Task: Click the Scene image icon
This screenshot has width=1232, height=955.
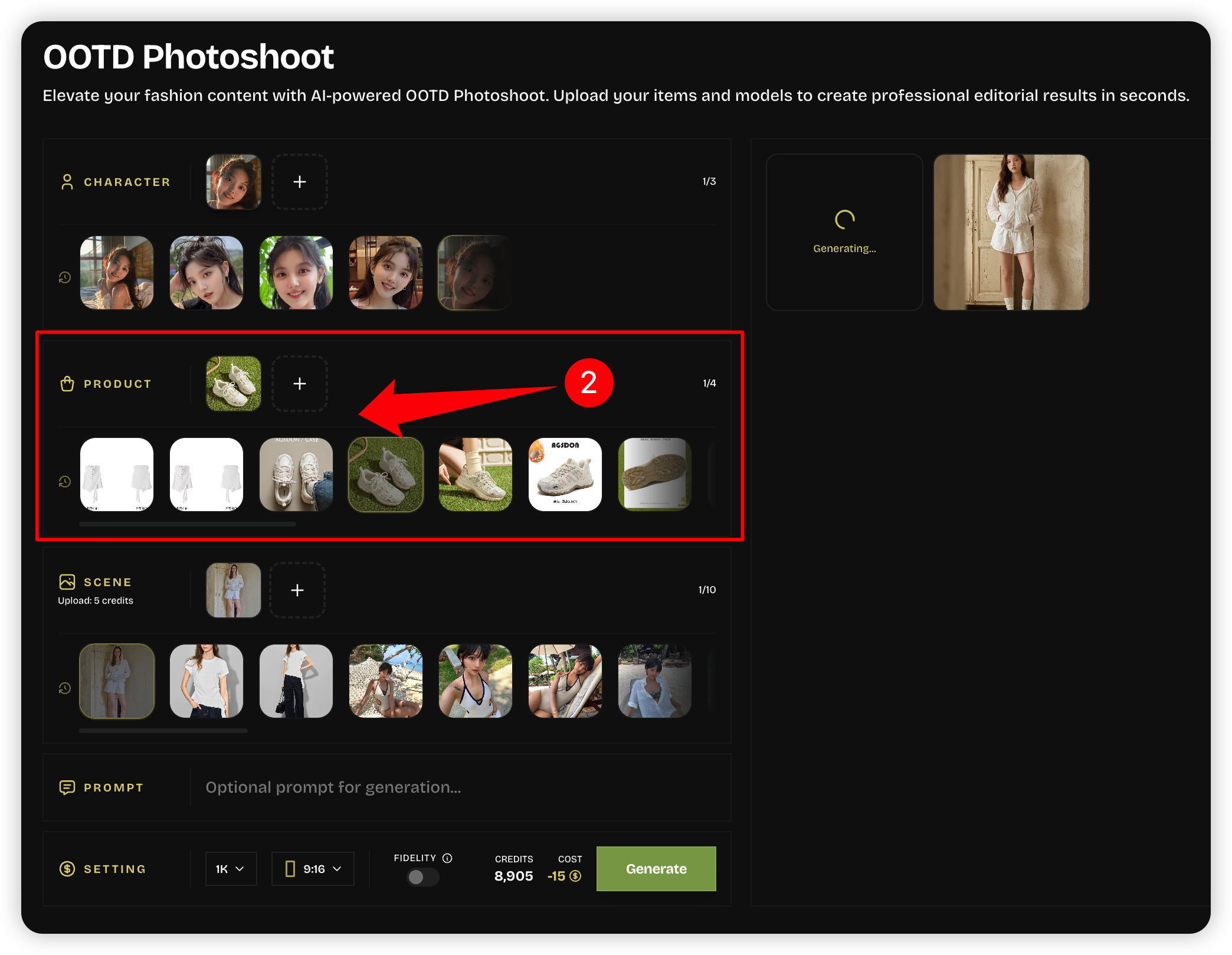Action: pos(67,582)
